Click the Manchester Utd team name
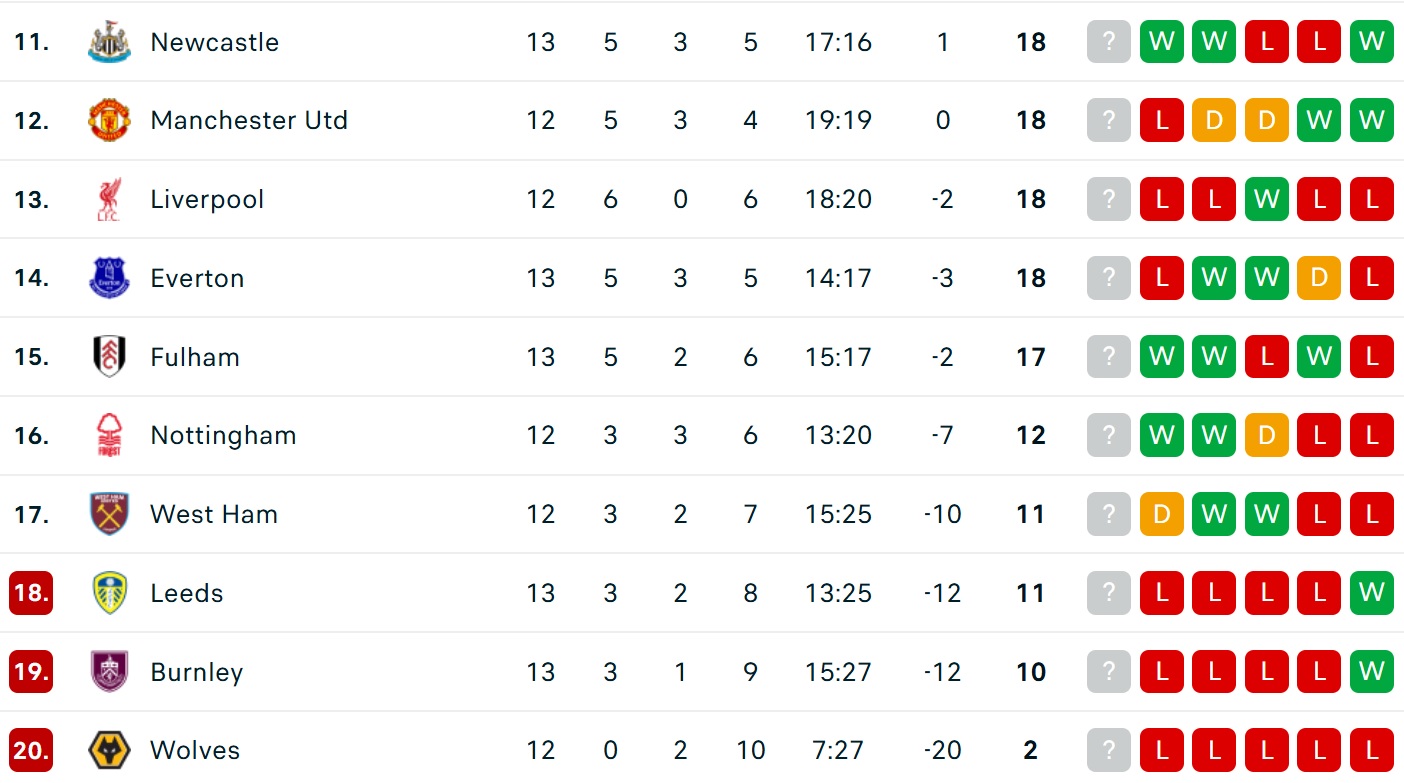 (249, 120)
